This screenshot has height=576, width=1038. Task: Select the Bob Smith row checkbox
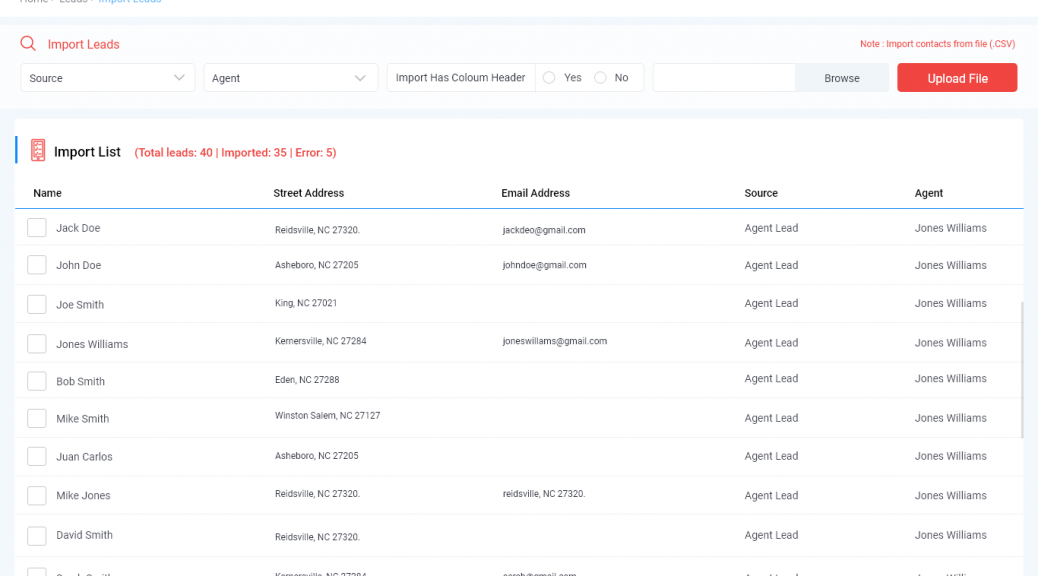pos(36,381)
